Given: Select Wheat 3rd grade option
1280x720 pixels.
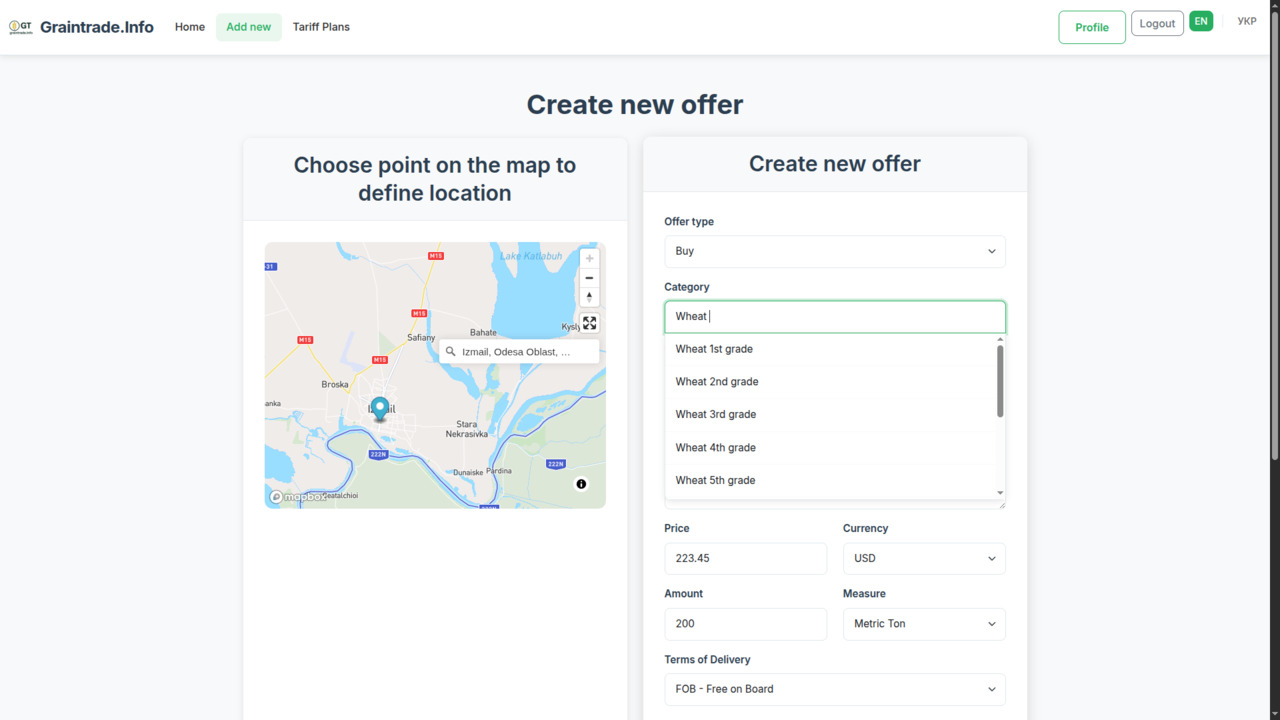Looking at the screenshot, I should point(716,414).
